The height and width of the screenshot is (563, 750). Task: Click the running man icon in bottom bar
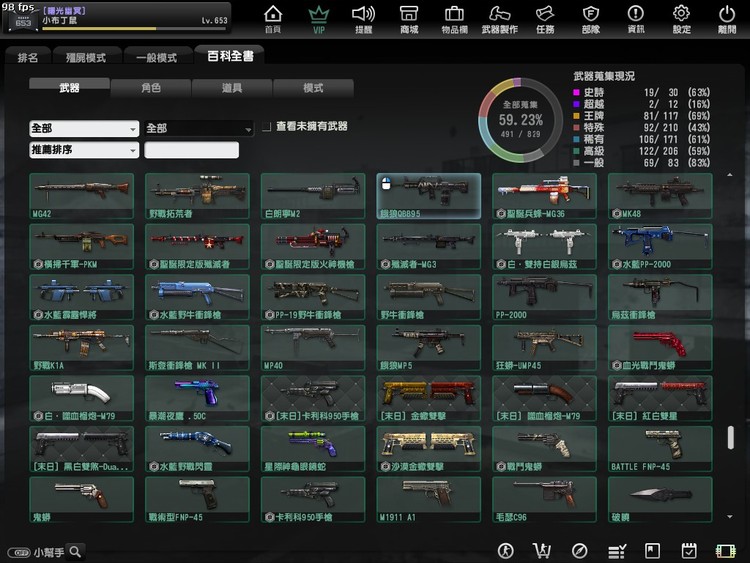tap(506, 551)
